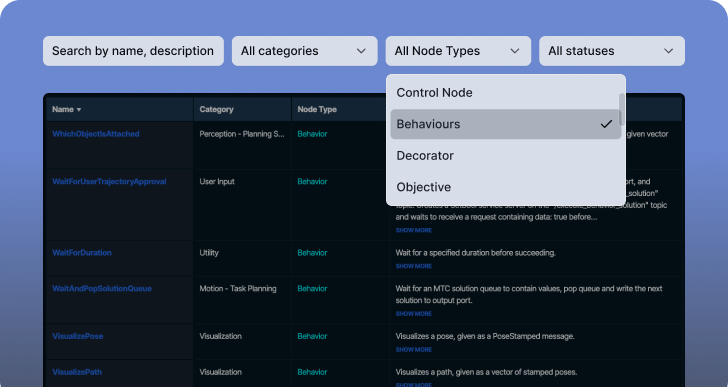Click the 'Wait for an MTC solution queue' description

pos(529,295)
